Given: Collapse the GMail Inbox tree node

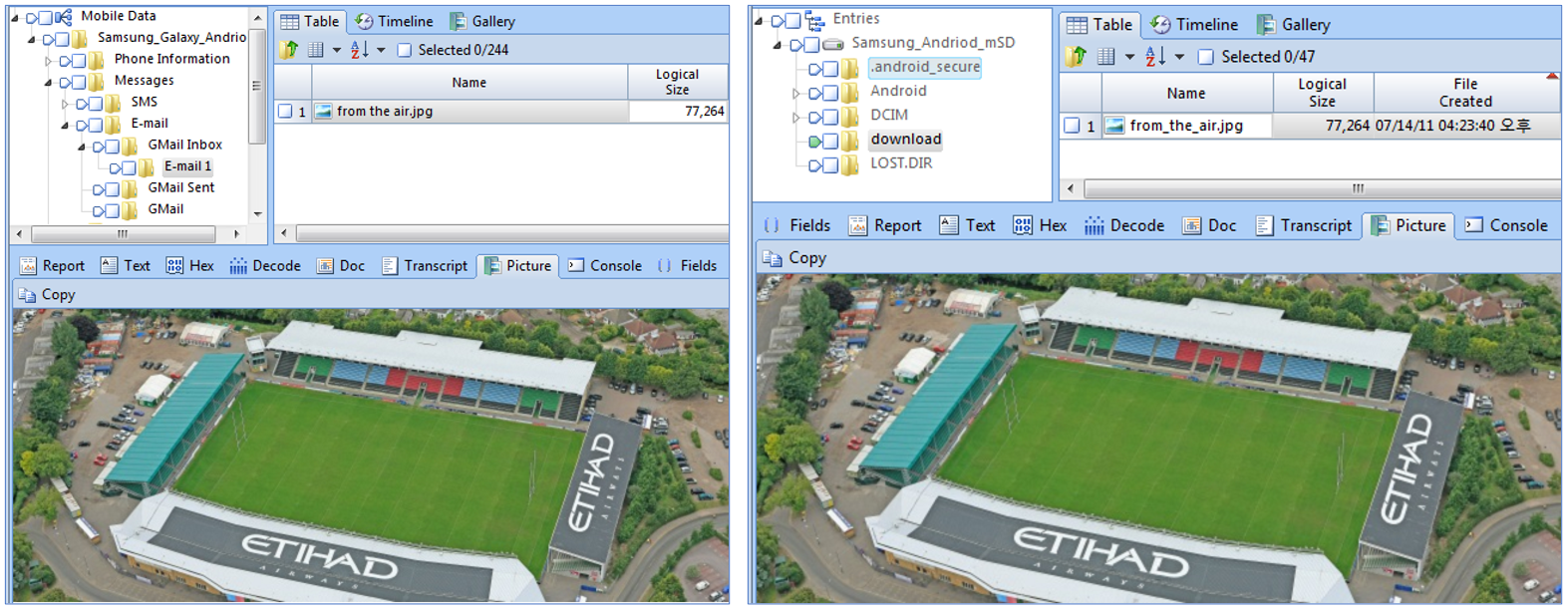Looking at the screenshot, I should 83,146.
